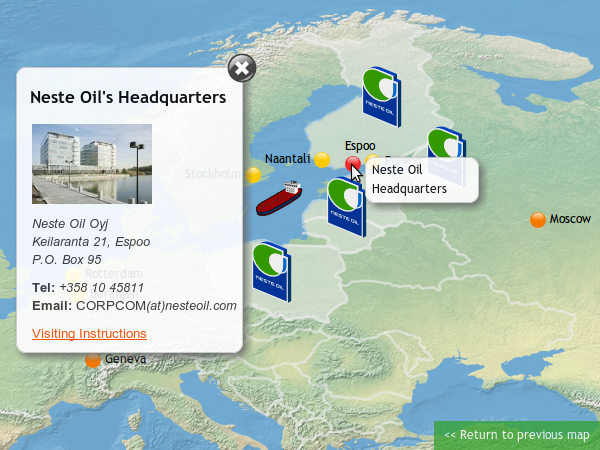Click the Neste Oil Headquarters tooltip

tap(422, 180)
